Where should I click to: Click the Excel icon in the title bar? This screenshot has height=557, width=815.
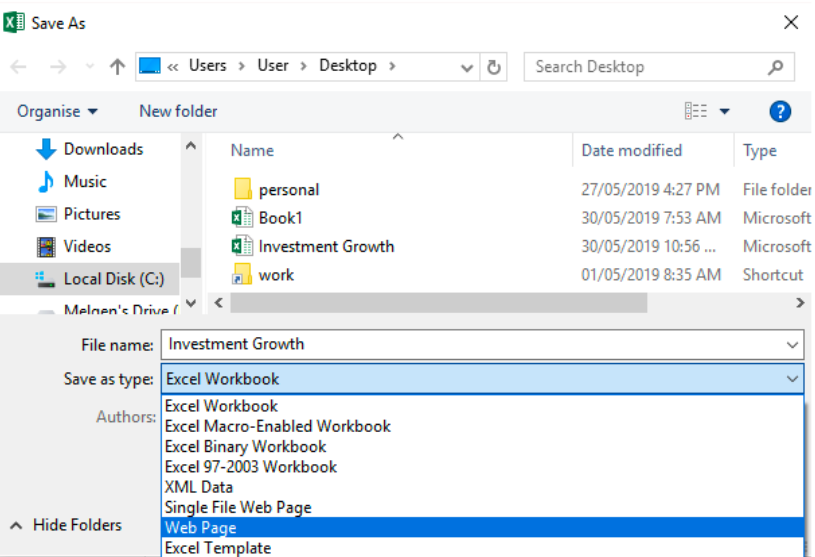(x=14, y=22)
